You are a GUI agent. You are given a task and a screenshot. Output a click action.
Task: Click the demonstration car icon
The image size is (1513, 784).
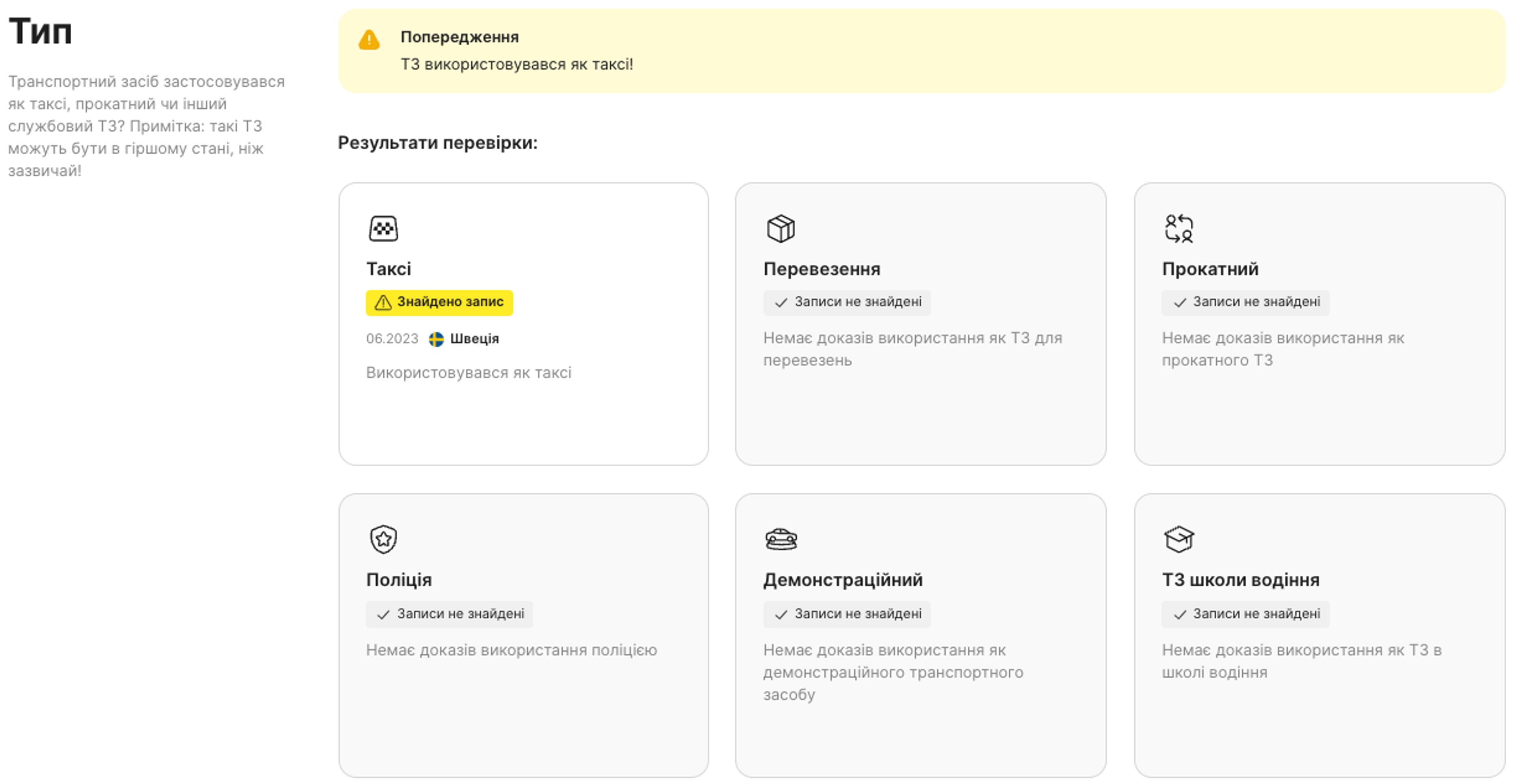tap(781, 539)
